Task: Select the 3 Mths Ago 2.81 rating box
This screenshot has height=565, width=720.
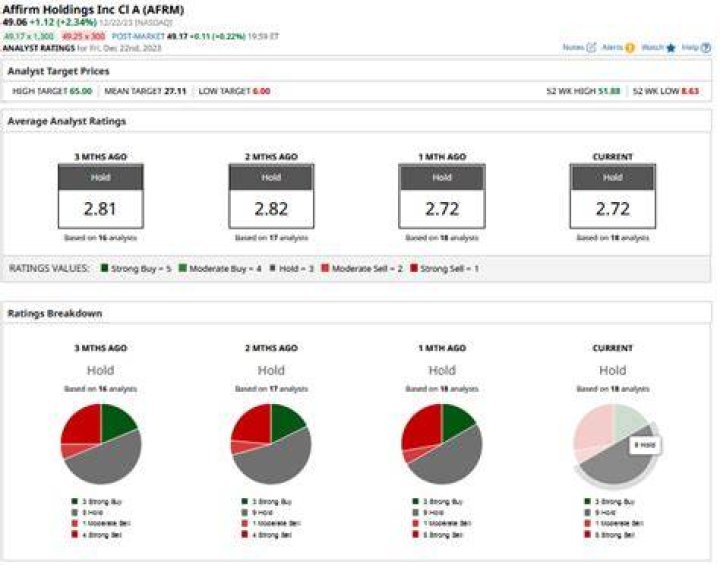Action: tap(101, 196)
